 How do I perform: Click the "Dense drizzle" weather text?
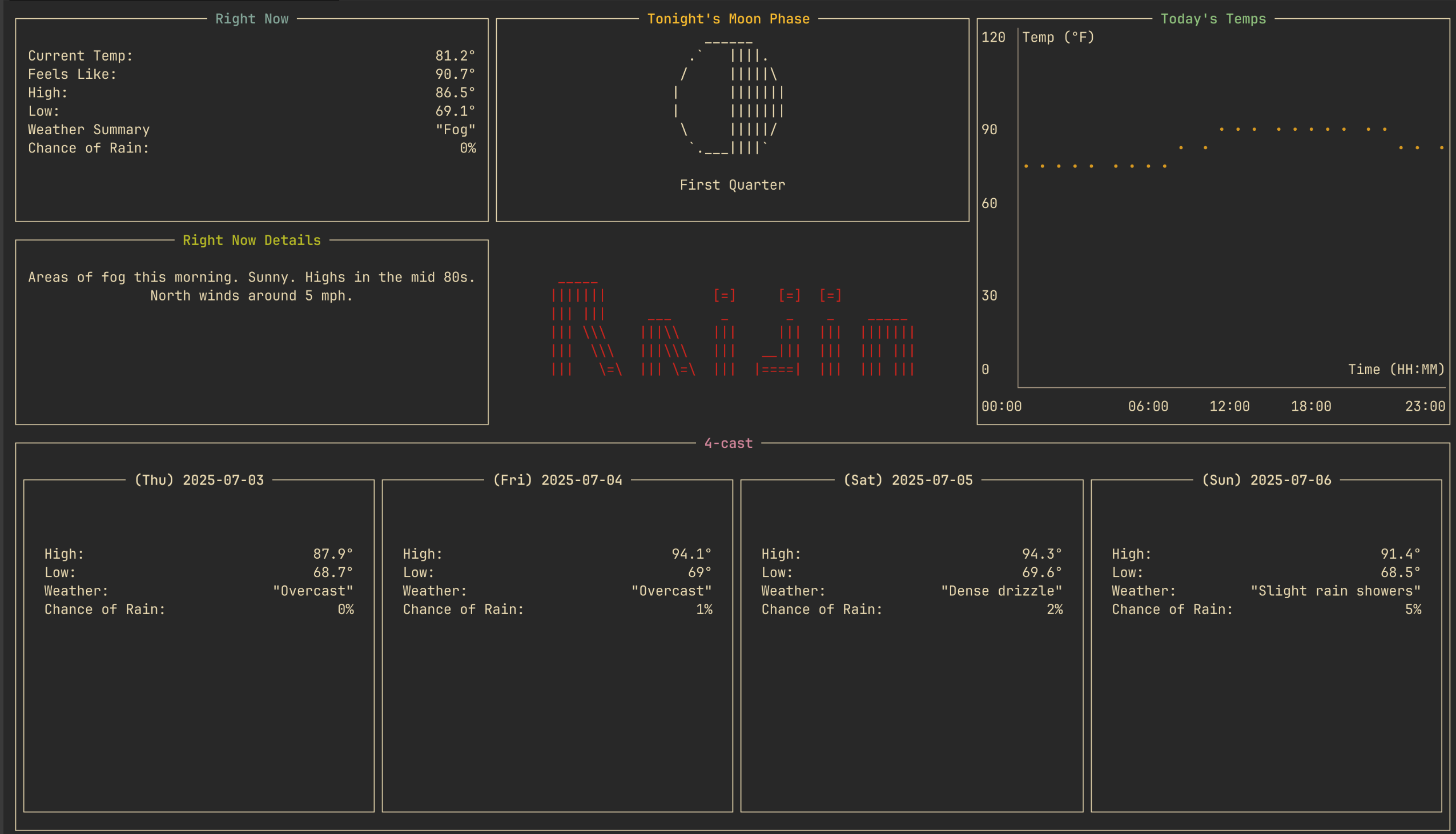(x=1001, y=591)
